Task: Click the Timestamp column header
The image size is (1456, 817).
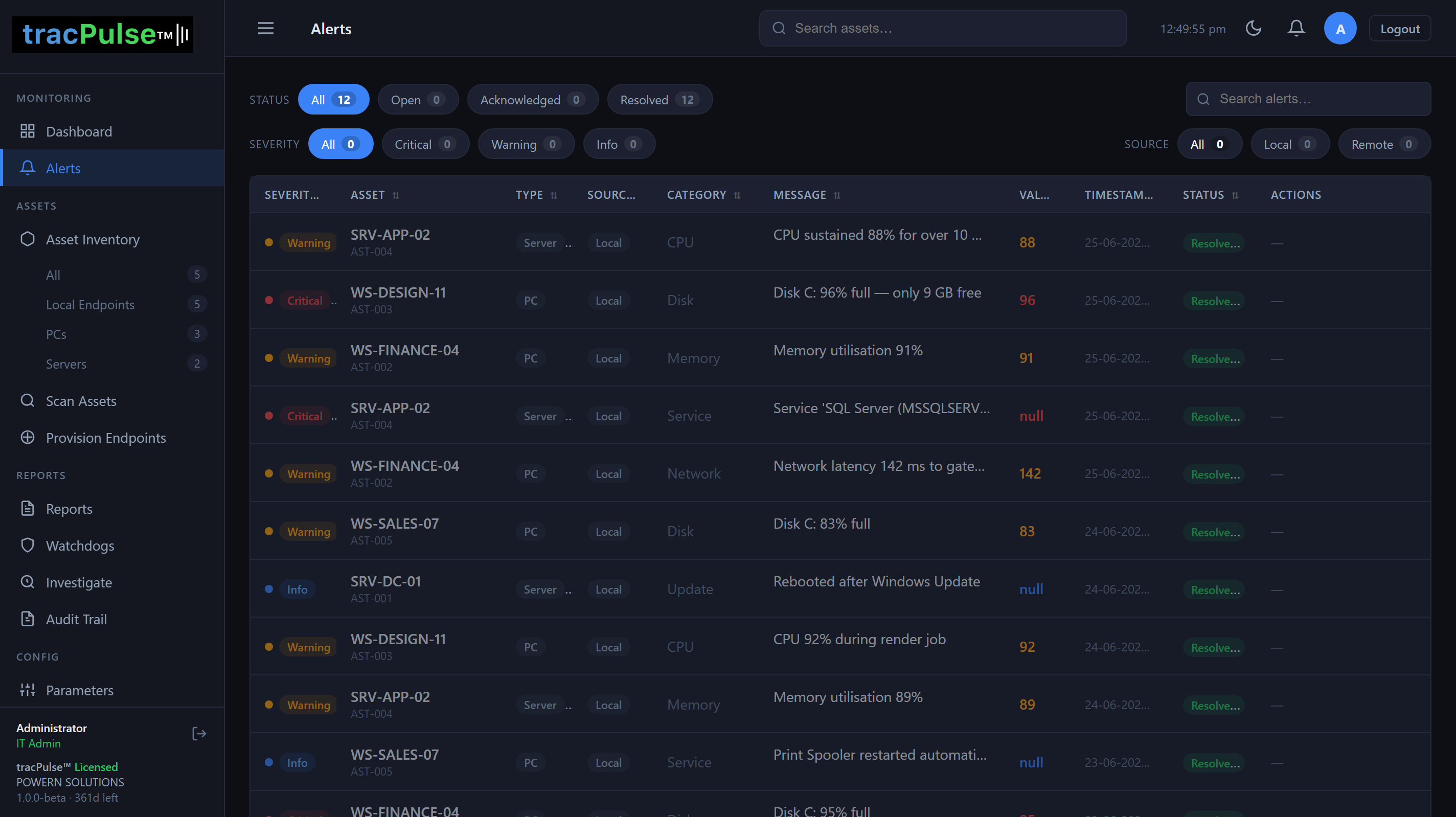Action: 1119,195
